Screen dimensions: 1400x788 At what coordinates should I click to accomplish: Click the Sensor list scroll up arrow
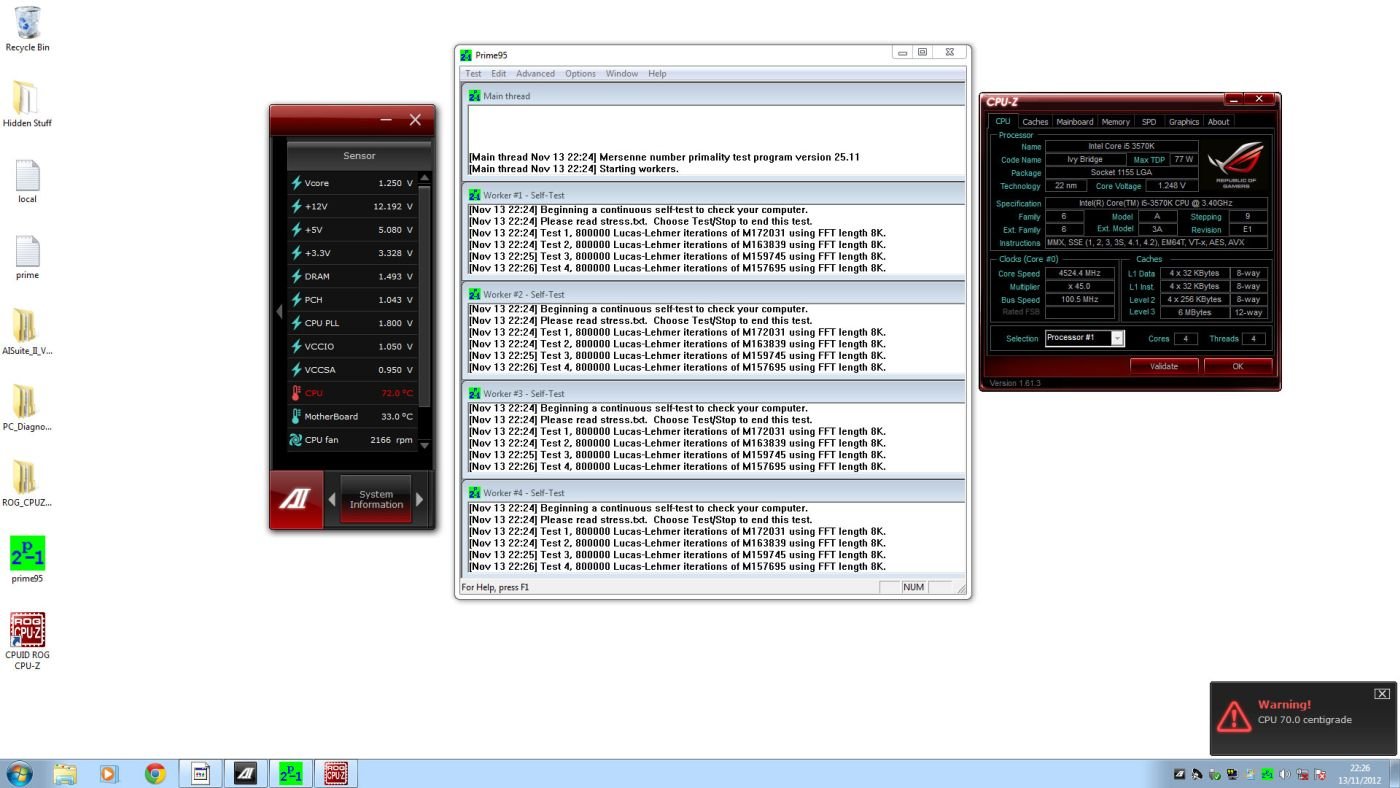point(425,178)
